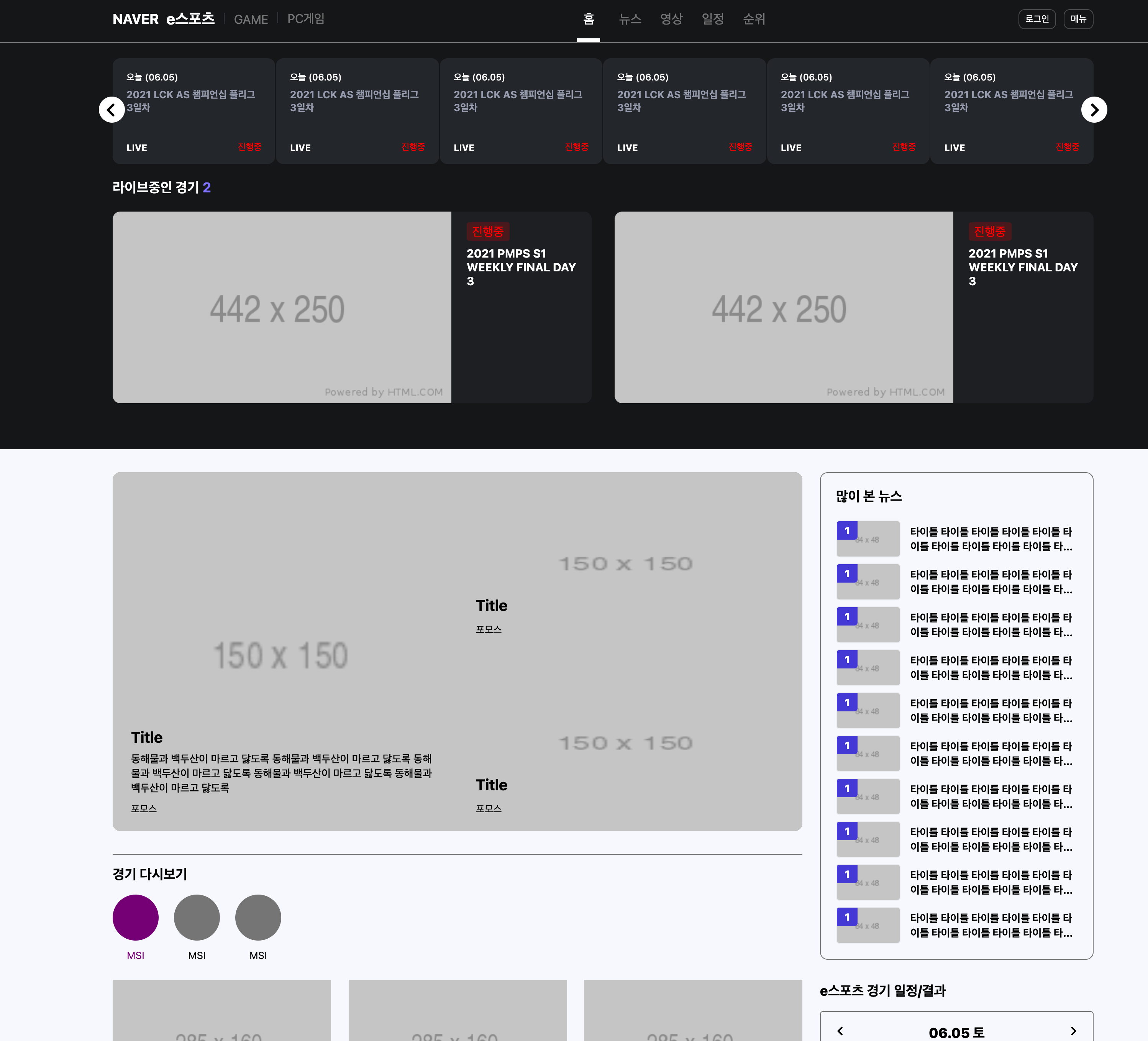Image resolution: width=1148 pixels, height=1041 pixels.
Task: Select the purple MSI circle icon
Action: click(x=136, y=918)
